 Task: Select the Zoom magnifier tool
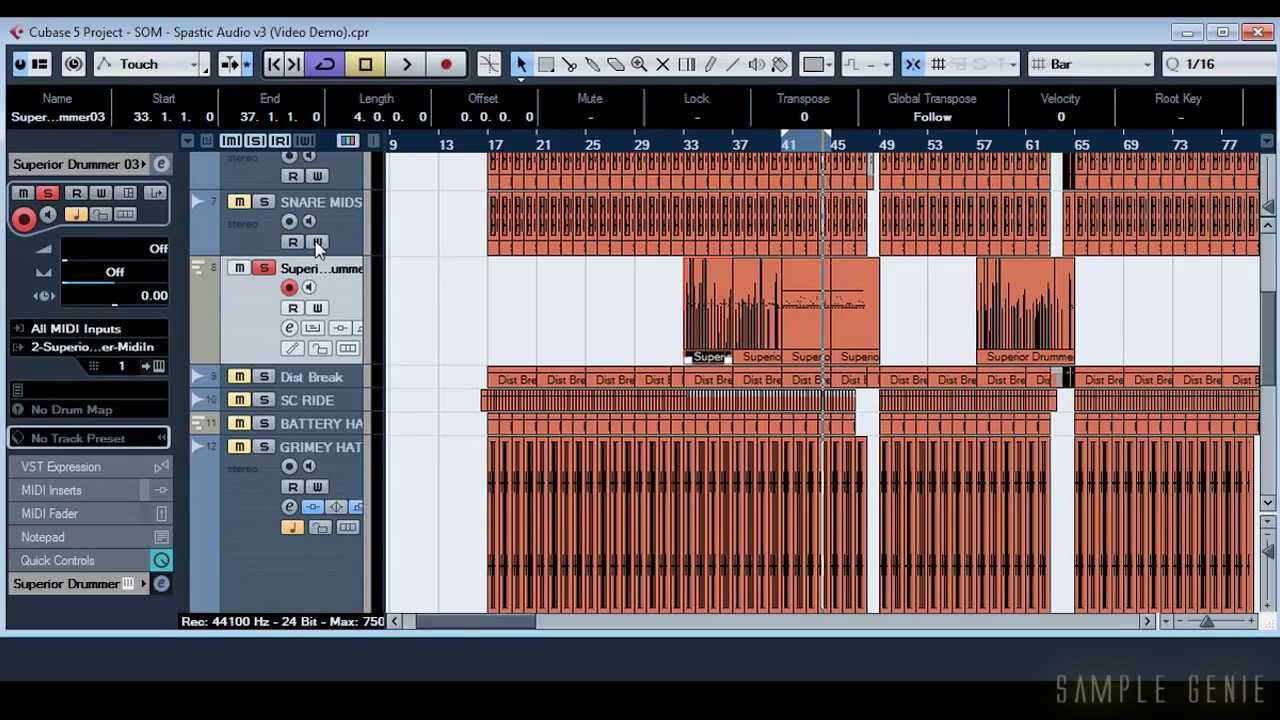(x=639, y=64)
